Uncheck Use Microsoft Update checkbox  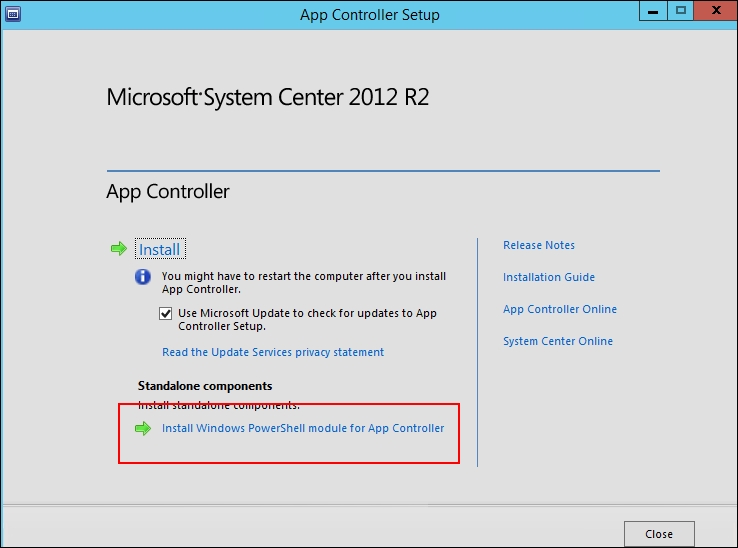(x=166, y=313)
